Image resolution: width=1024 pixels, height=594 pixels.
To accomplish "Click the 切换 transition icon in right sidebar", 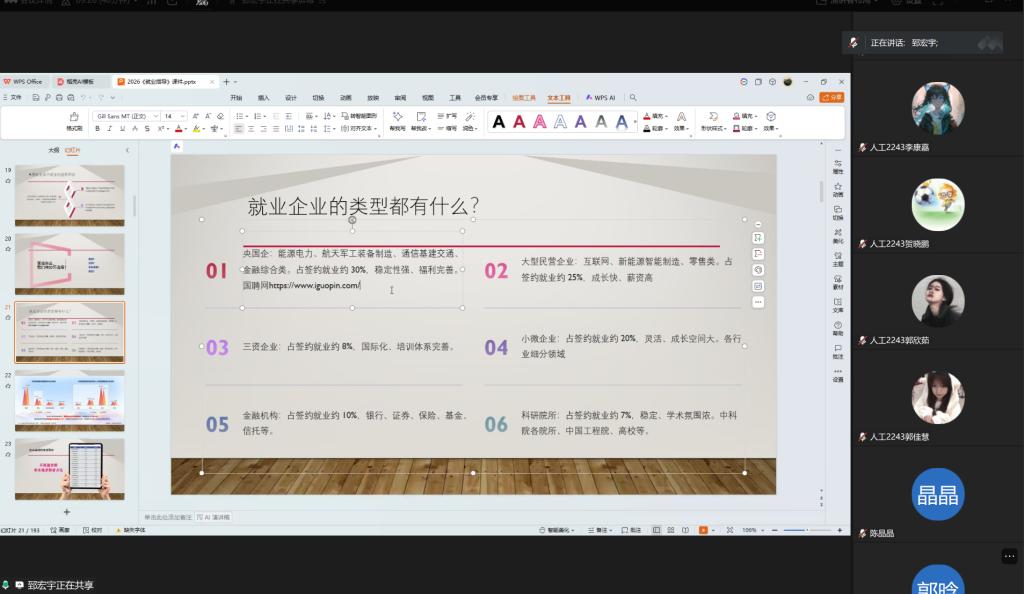I will [x=838, y=211].
